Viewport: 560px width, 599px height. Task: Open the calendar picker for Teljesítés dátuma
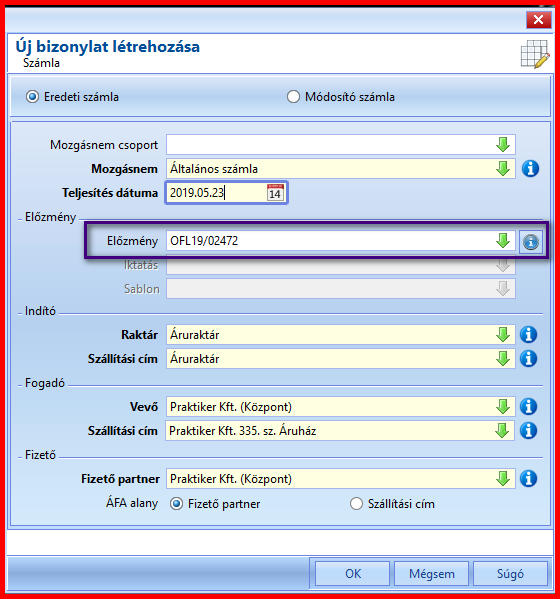click(x=275, y=193)
